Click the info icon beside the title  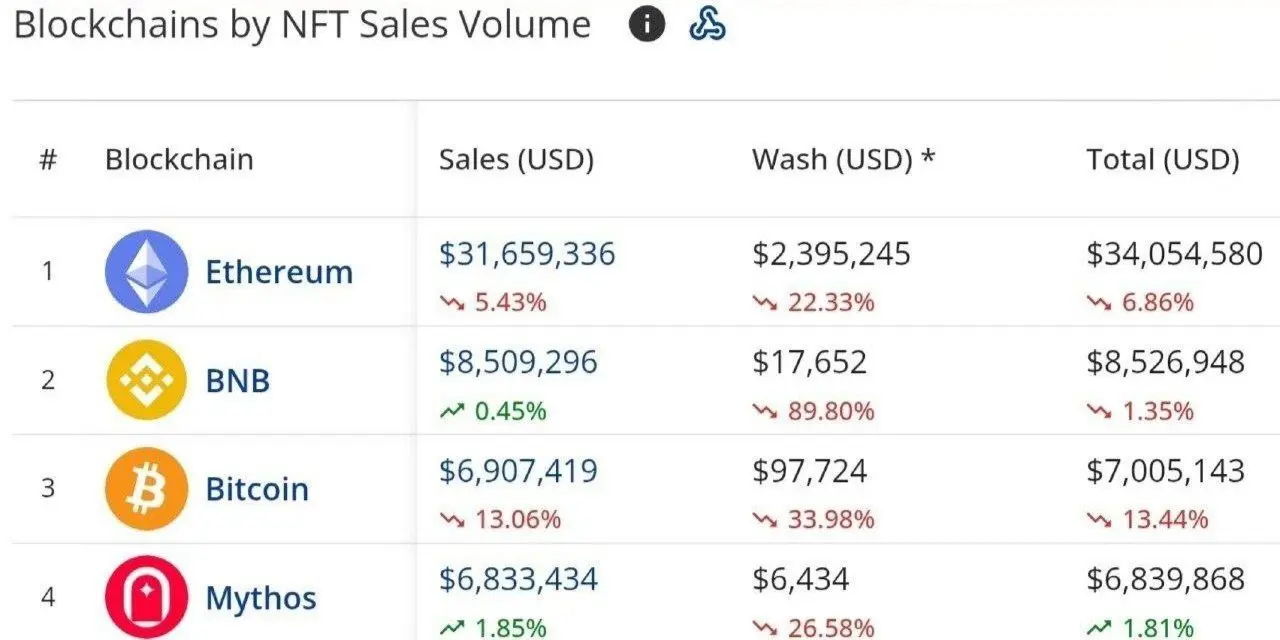pos(647,25)
